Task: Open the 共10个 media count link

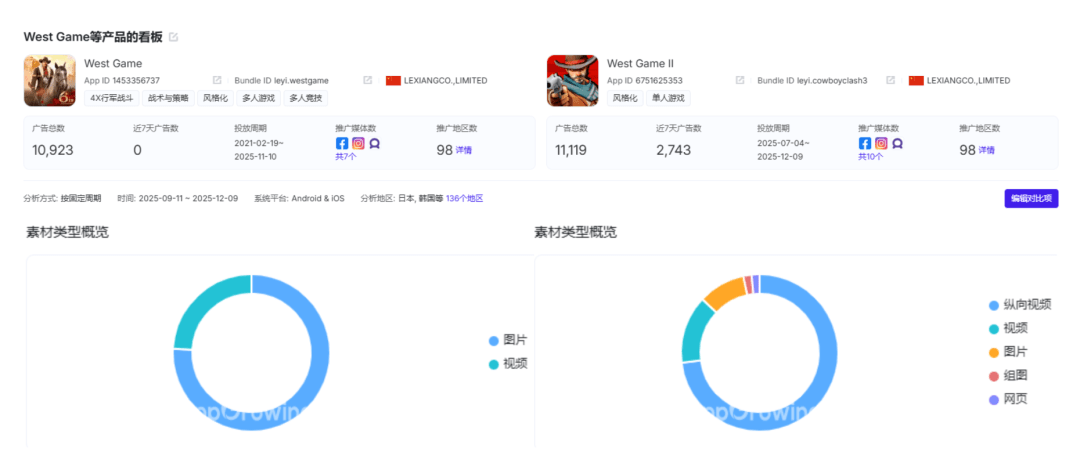Action: click(871, 157)
